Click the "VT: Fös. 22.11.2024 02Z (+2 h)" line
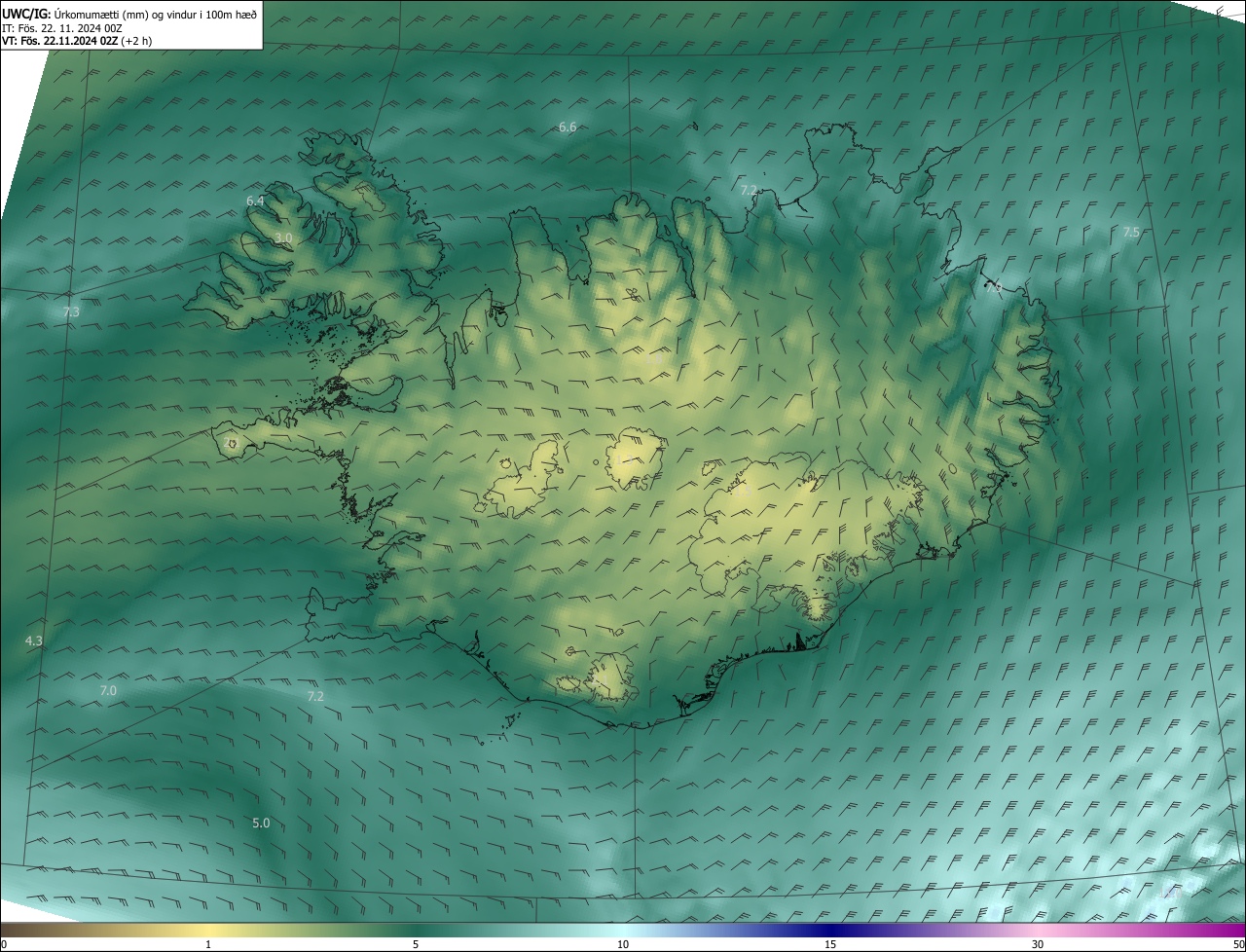Screen dimensions: 1246x952 point(77,41)
